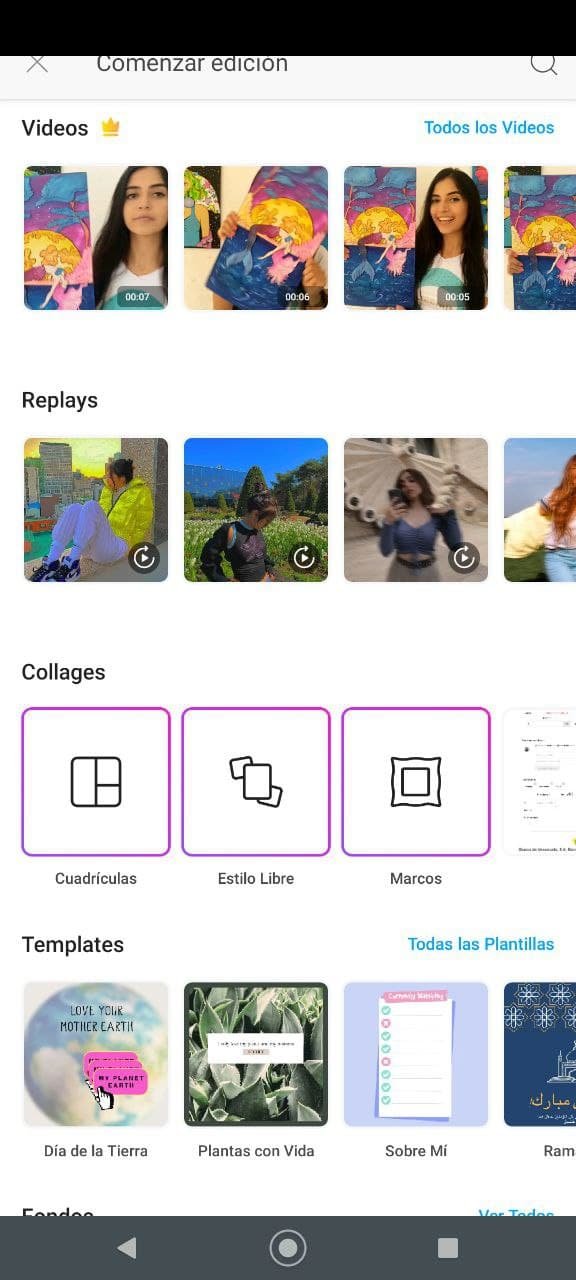This screenshot has width=576, height=1280.
Task: Tap the Android recent apps square button
Action: point(448,1247)
